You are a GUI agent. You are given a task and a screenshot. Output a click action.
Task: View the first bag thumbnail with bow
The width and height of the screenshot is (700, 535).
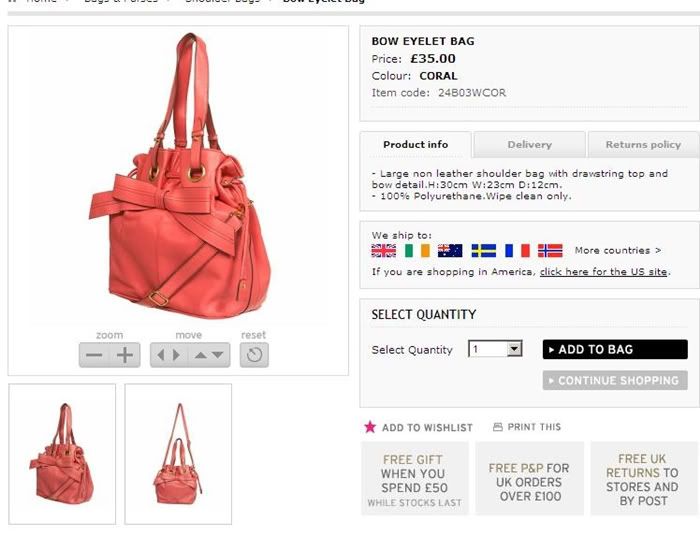coord(62,454)
